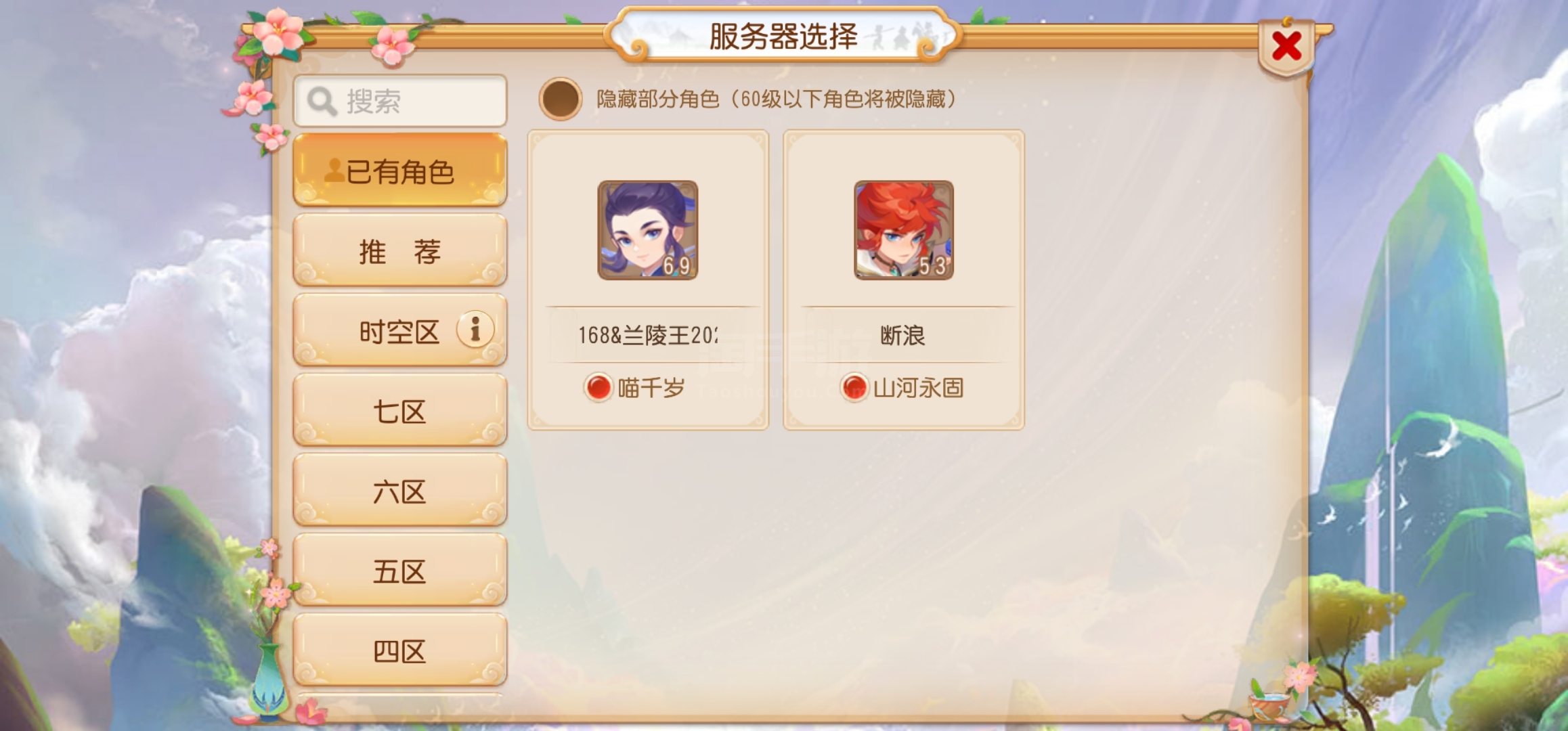Click the magnifier search icon
Viewport: 1568px width, 731px height.
pos(322,102)
